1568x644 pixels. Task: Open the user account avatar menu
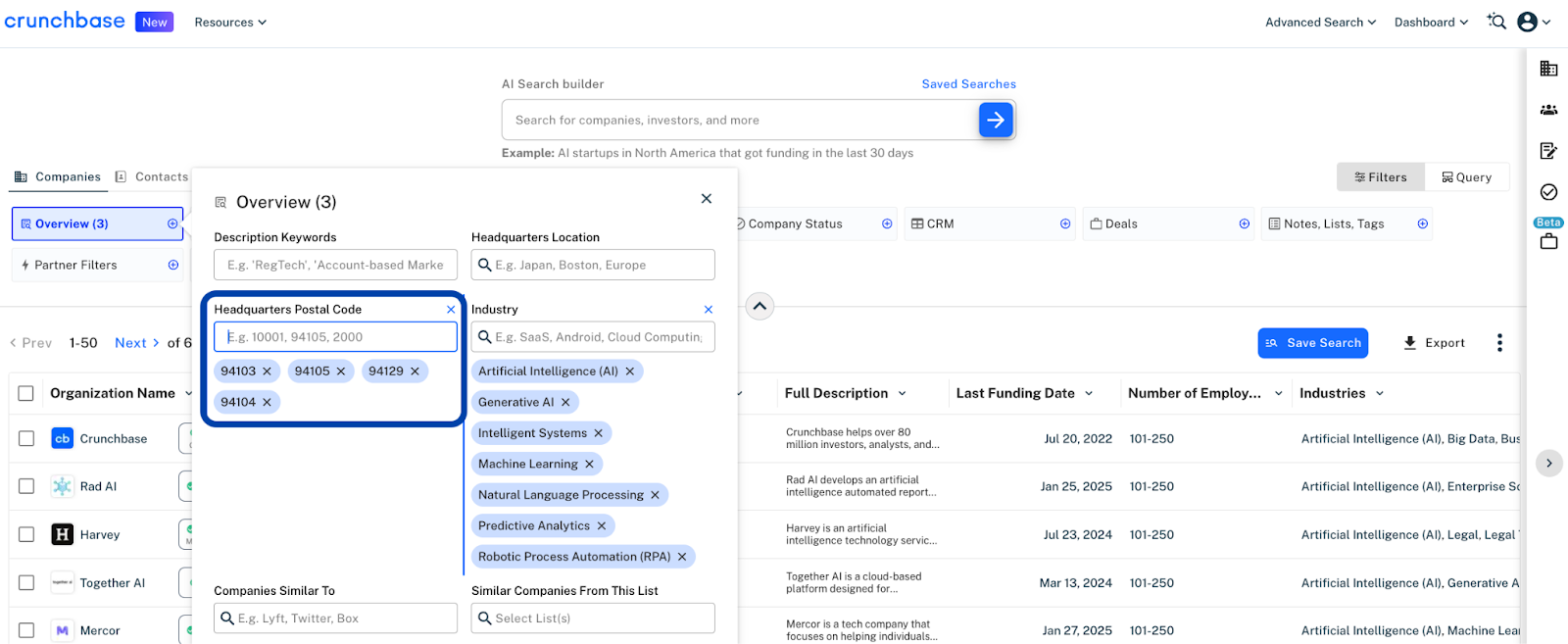point(1527,22)
